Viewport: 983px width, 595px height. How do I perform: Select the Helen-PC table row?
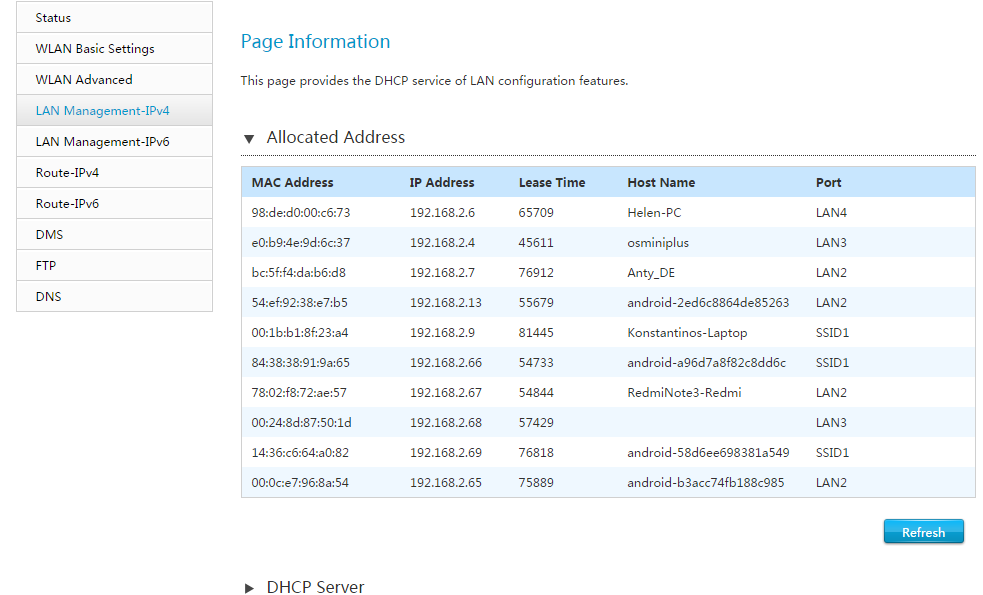click(608, 213)
